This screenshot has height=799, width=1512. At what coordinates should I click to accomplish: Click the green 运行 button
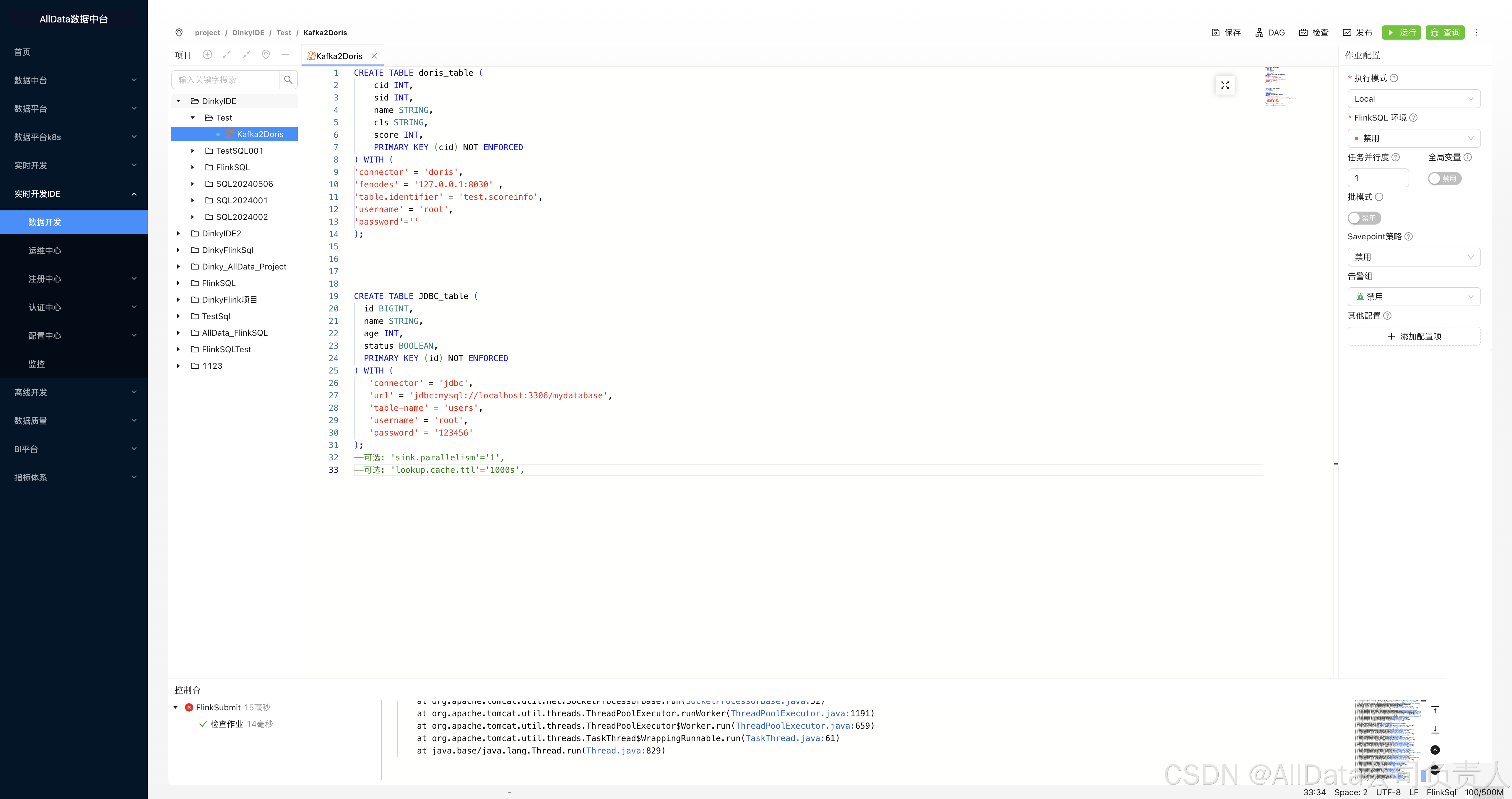click(1401, 33)
